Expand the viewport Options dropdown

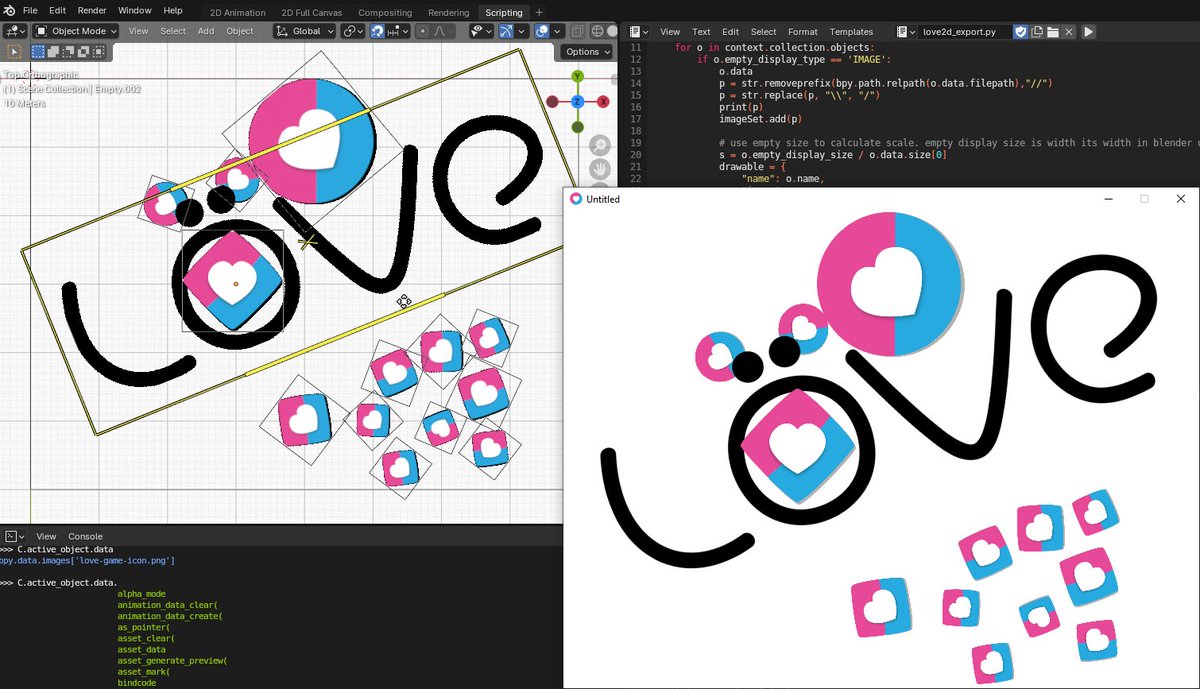[584, 51]
